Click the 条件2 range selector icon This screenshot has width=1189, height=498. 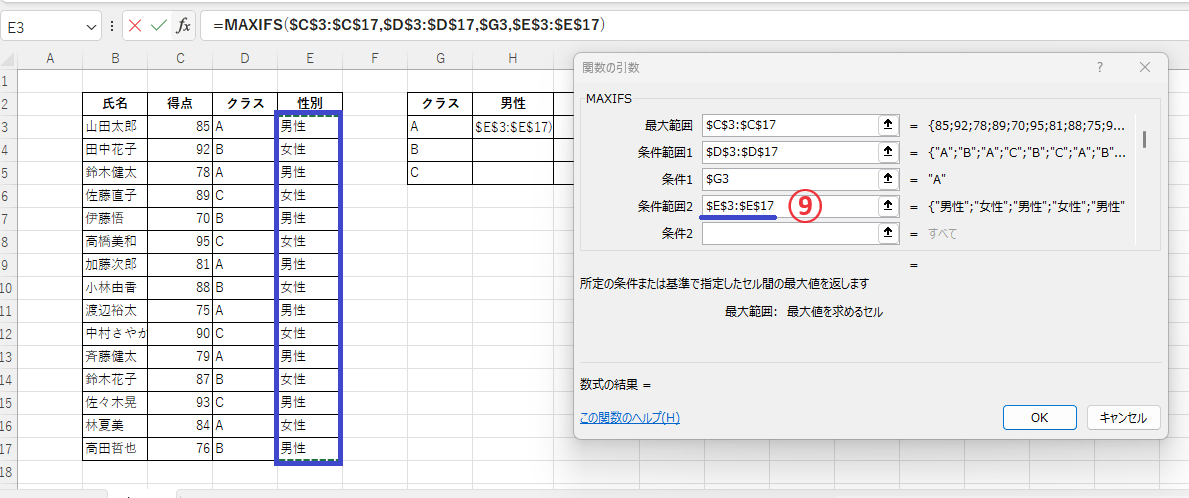886,233
